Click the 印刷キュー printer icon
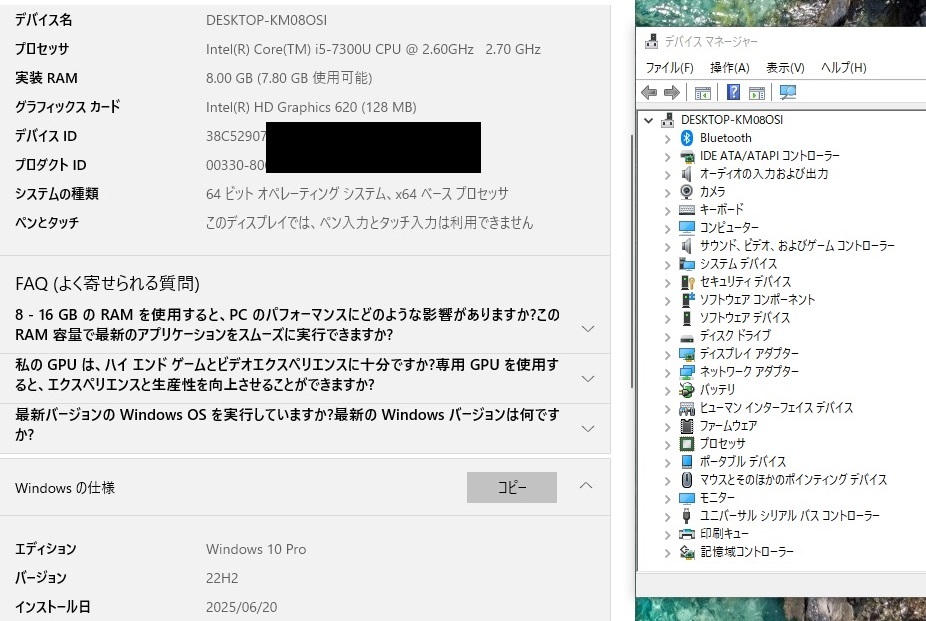 [686, 534]
